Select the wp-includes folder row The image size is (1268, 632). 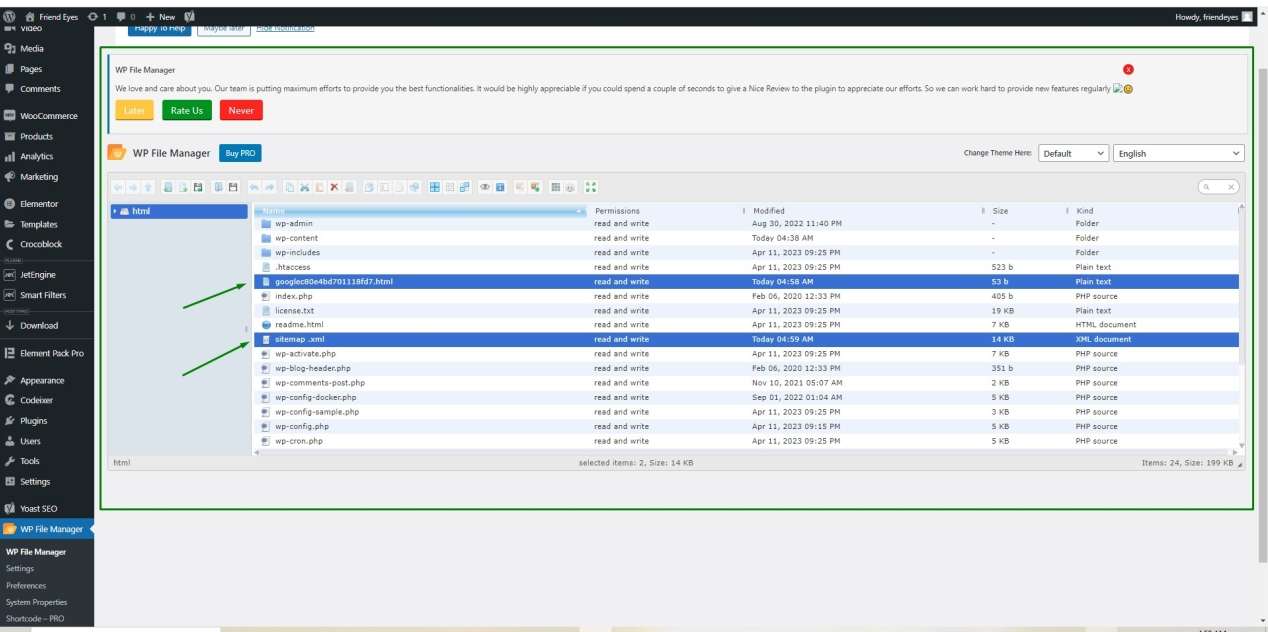point(746,253)
